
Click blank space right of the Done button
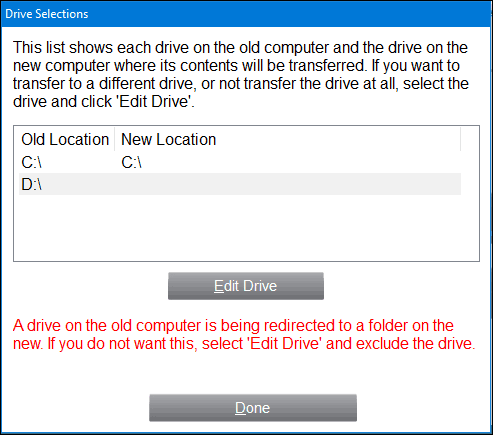tap(423, 408)
